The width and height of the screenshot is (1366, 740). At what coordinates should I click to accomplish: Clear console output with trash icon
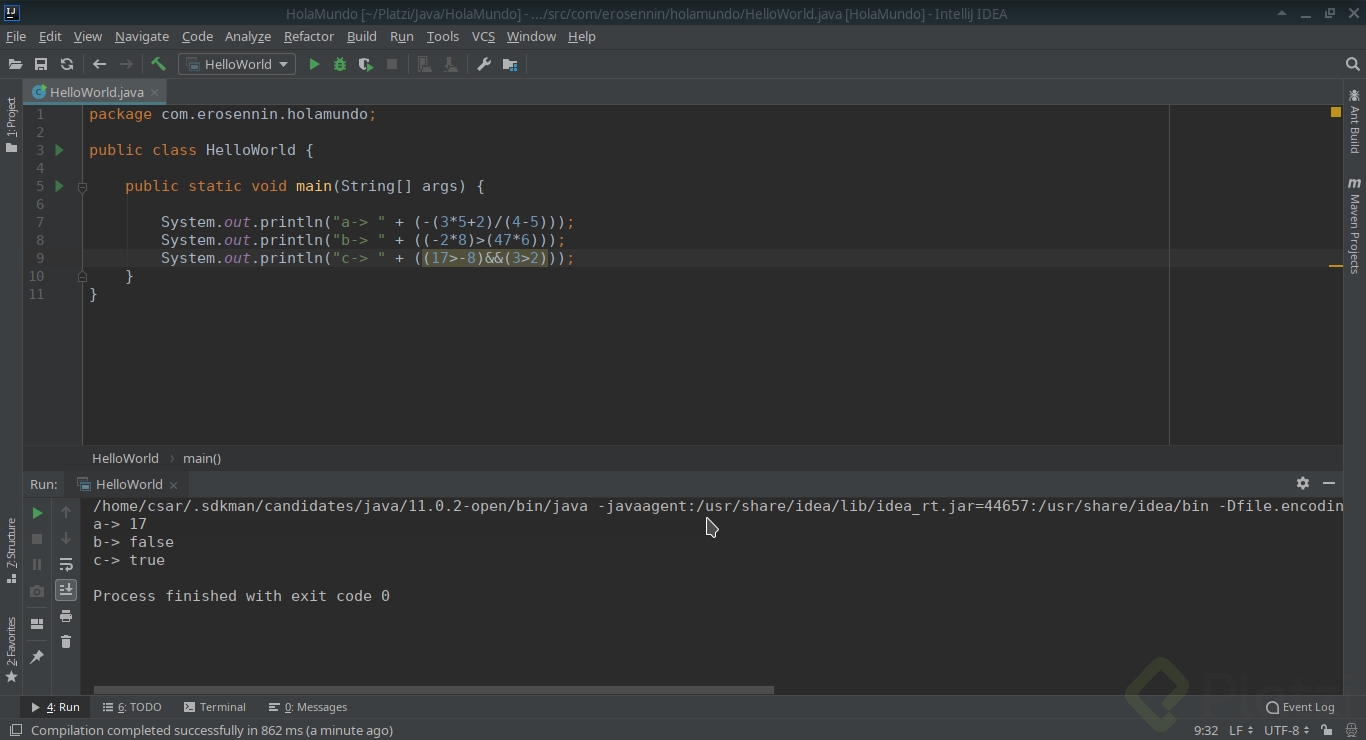tap(66, 642)
